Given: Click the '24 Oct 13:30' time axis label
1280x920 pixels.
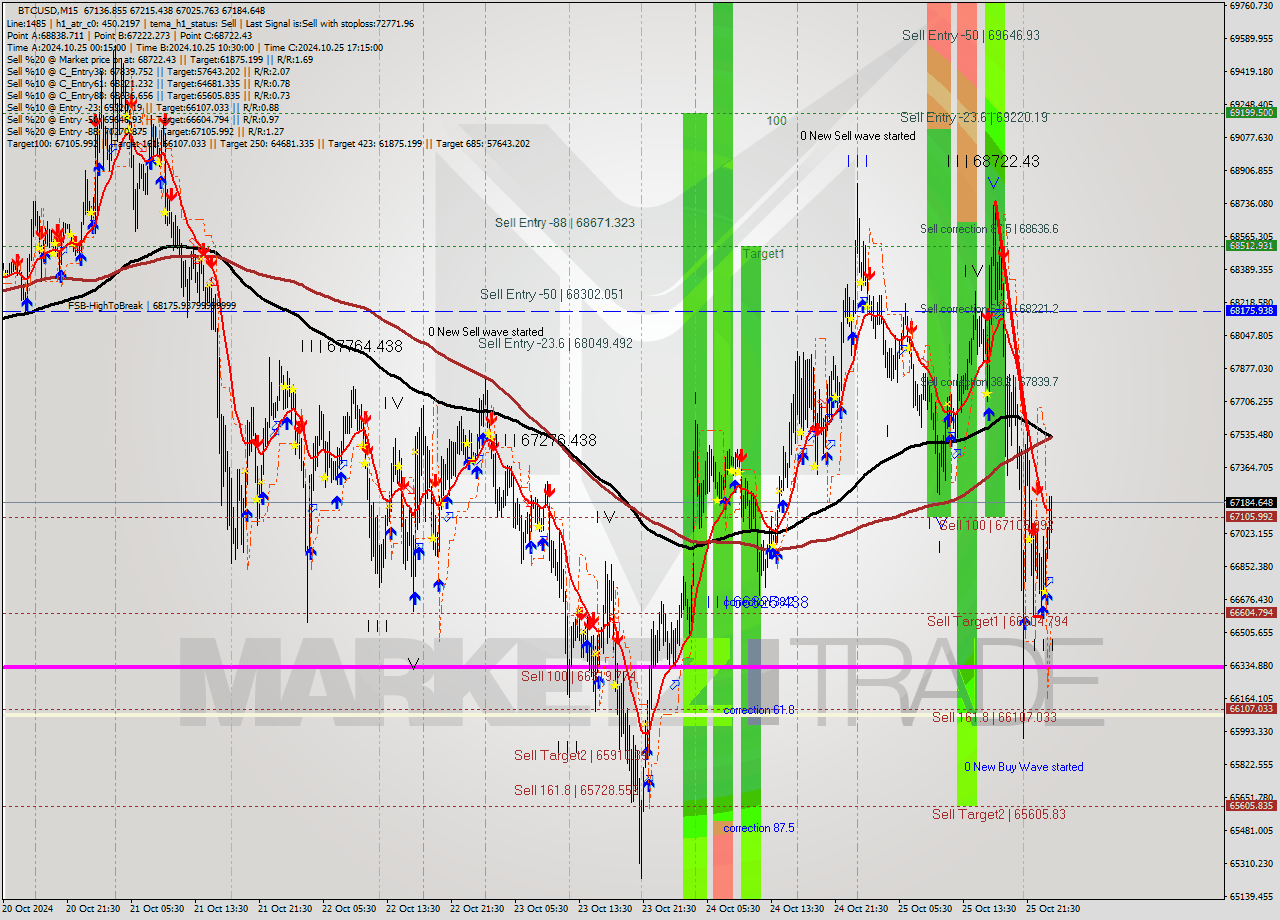Looking at the screenshot, I should point(797,909).
